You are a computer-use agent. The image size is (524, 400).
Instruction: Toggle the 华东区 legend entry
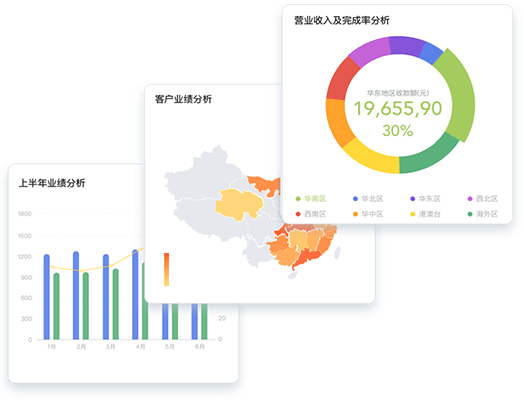click(425, 199)
